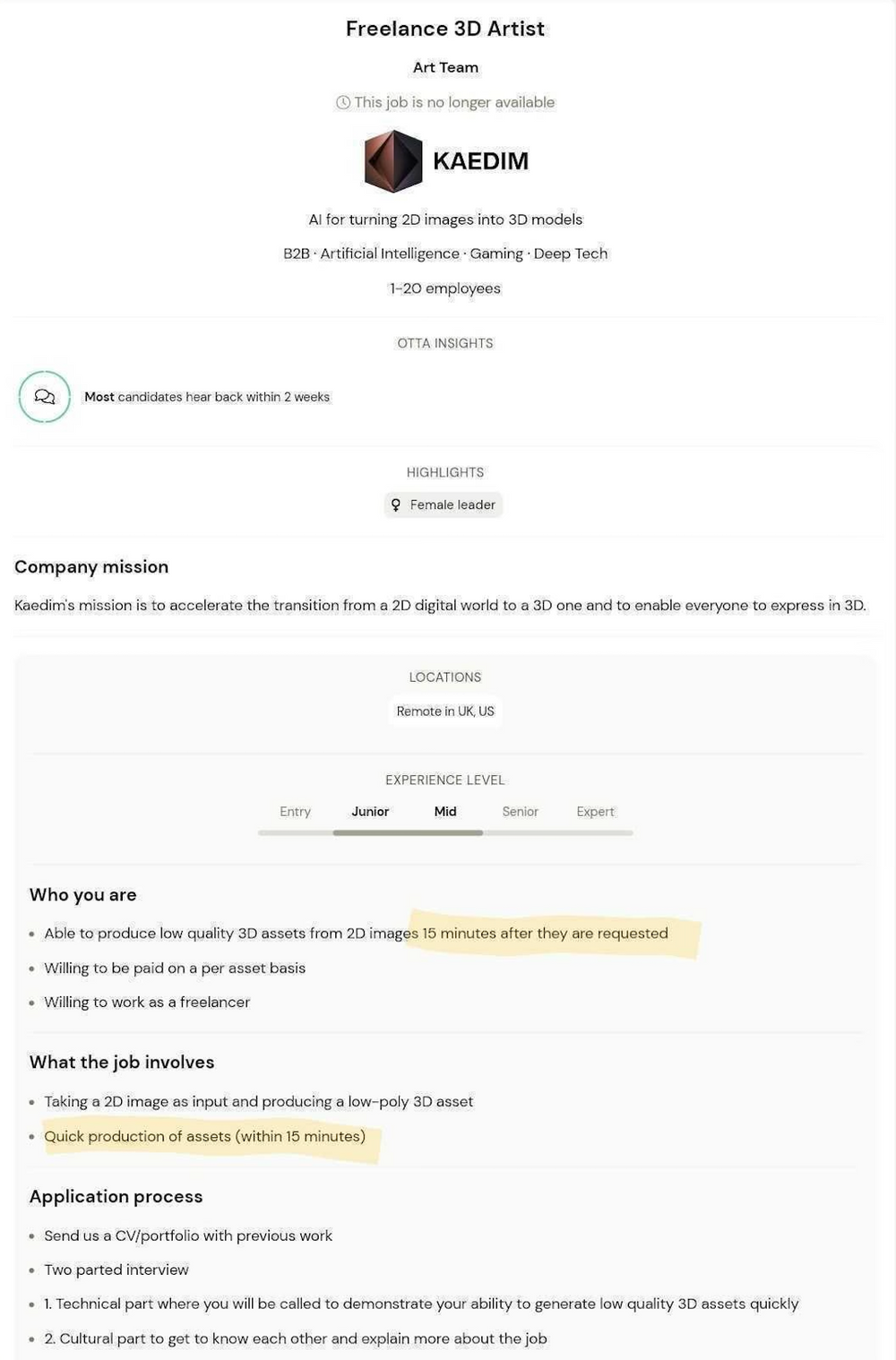Click the Freelance 3D Artist job title
The width and height of the screenshot is (896, 1360).
(445, 29)
